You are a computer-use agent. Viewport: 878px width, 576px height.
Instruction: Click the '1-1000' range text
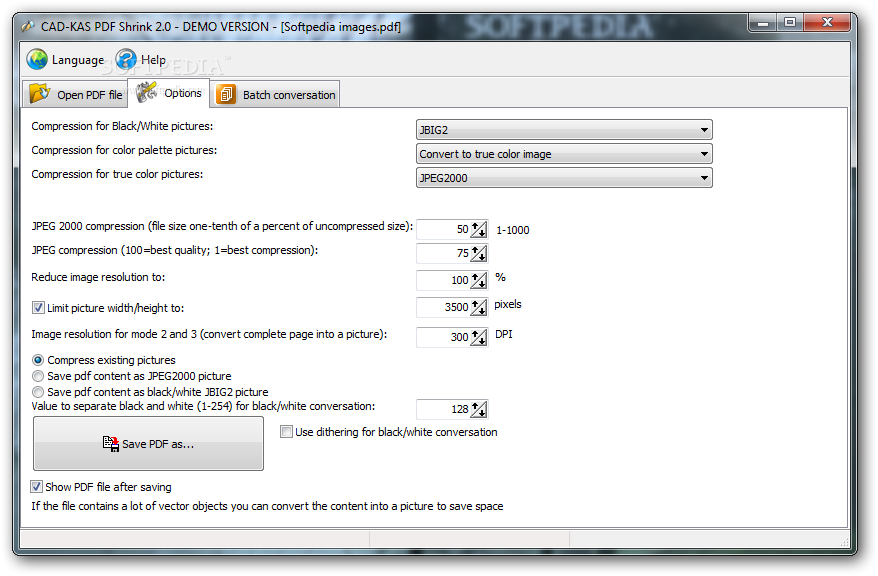[512, 230]
